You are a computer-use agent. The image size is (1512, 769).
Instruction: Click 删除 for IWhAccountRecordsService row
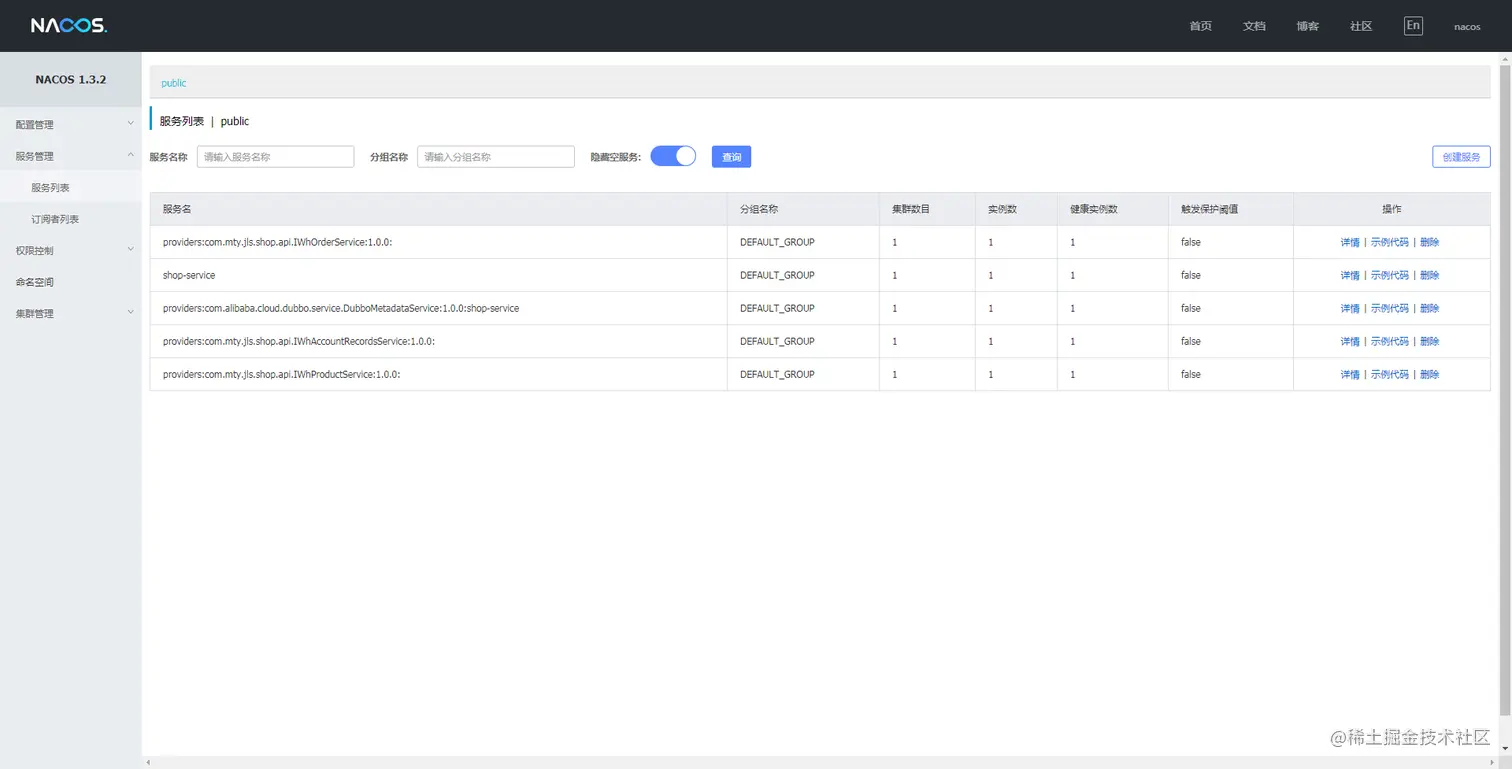point(1429,341)
